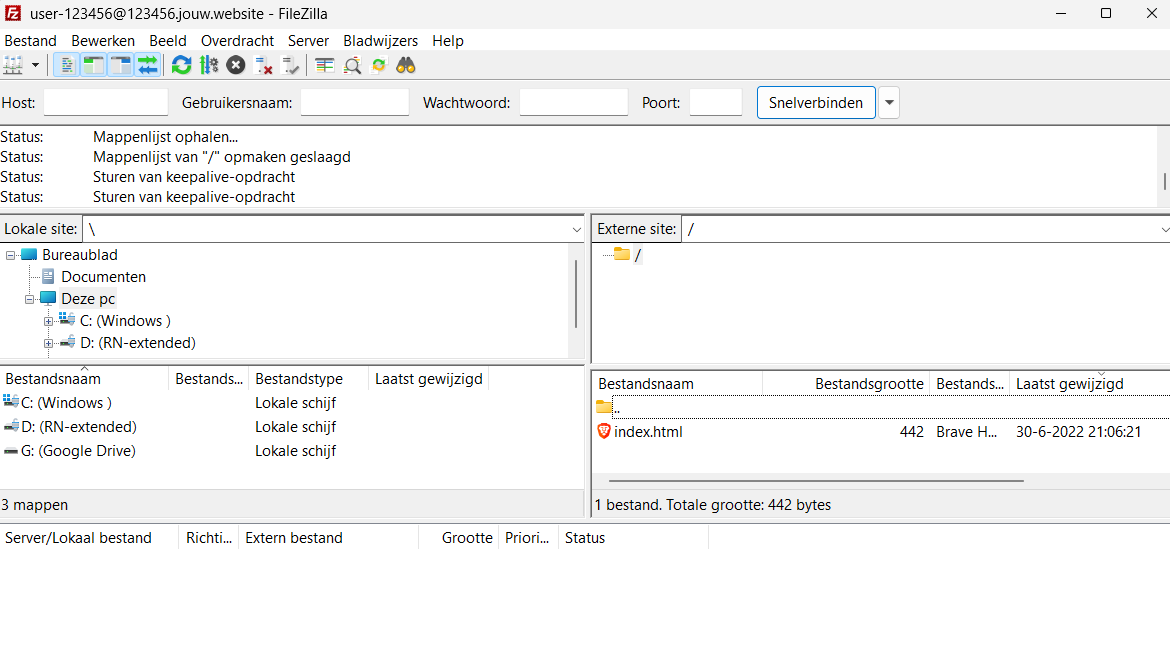Open the Bladwijzers menu
1170x645 pixels.
coord(381,41)
